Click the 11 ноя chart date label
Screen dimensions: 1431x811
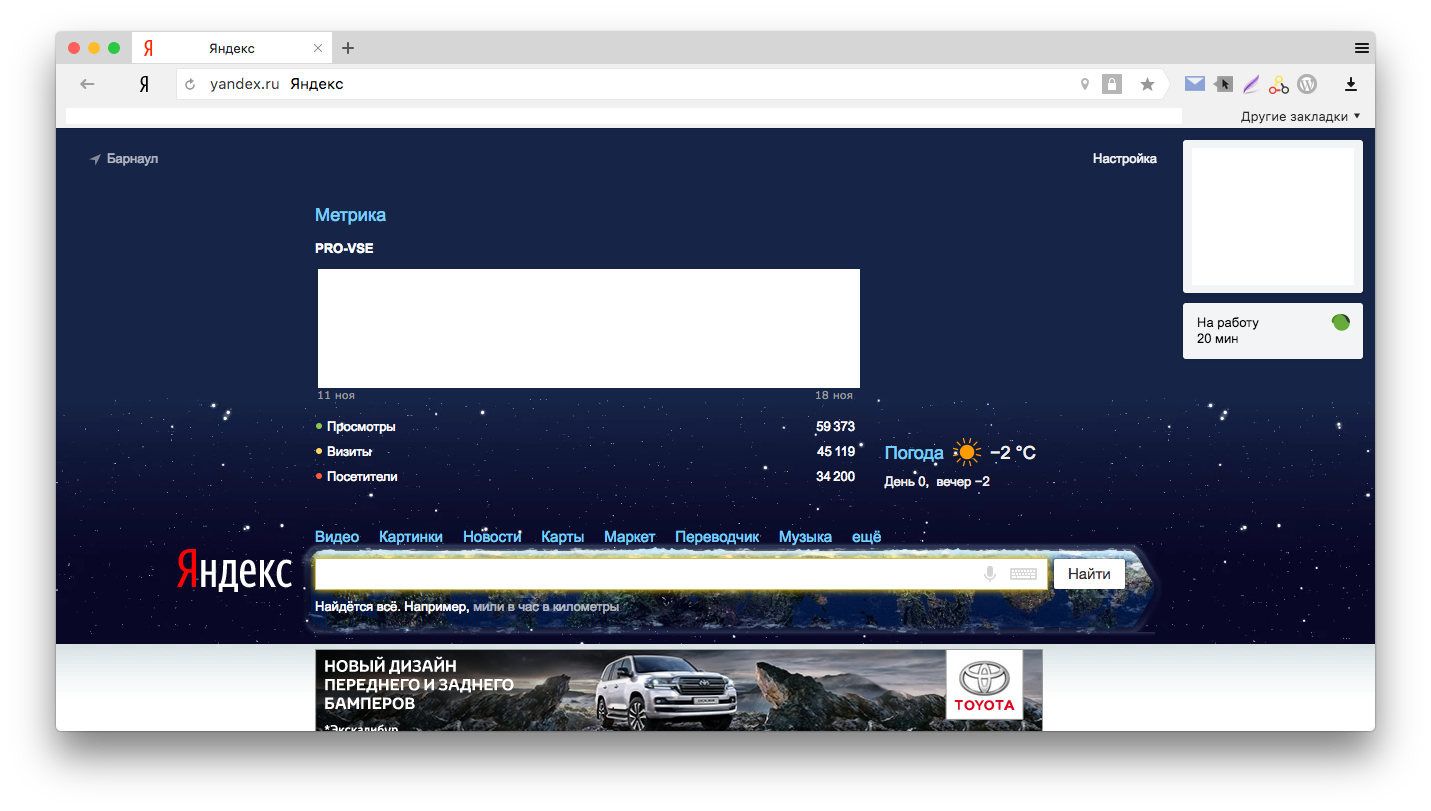336,396
